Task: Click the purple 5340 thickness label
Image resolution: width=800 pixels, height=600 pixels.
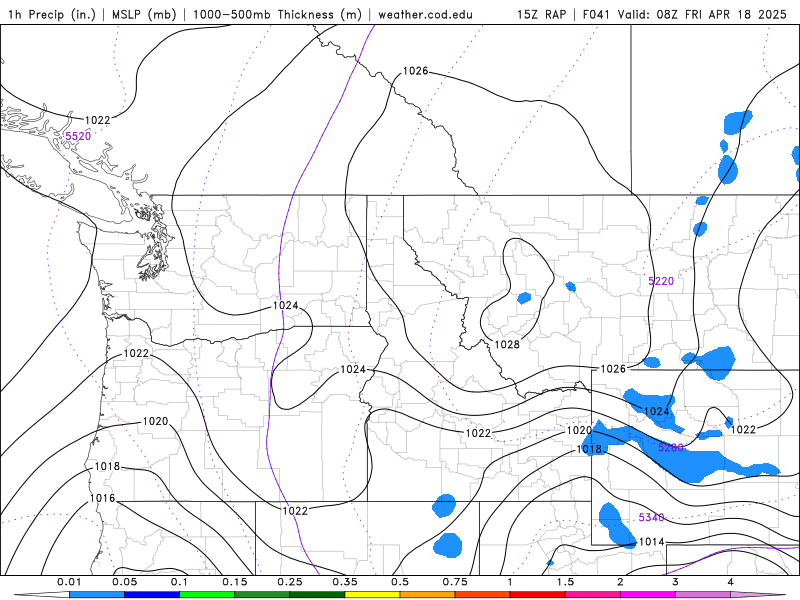Action: [x=652, y=517]
